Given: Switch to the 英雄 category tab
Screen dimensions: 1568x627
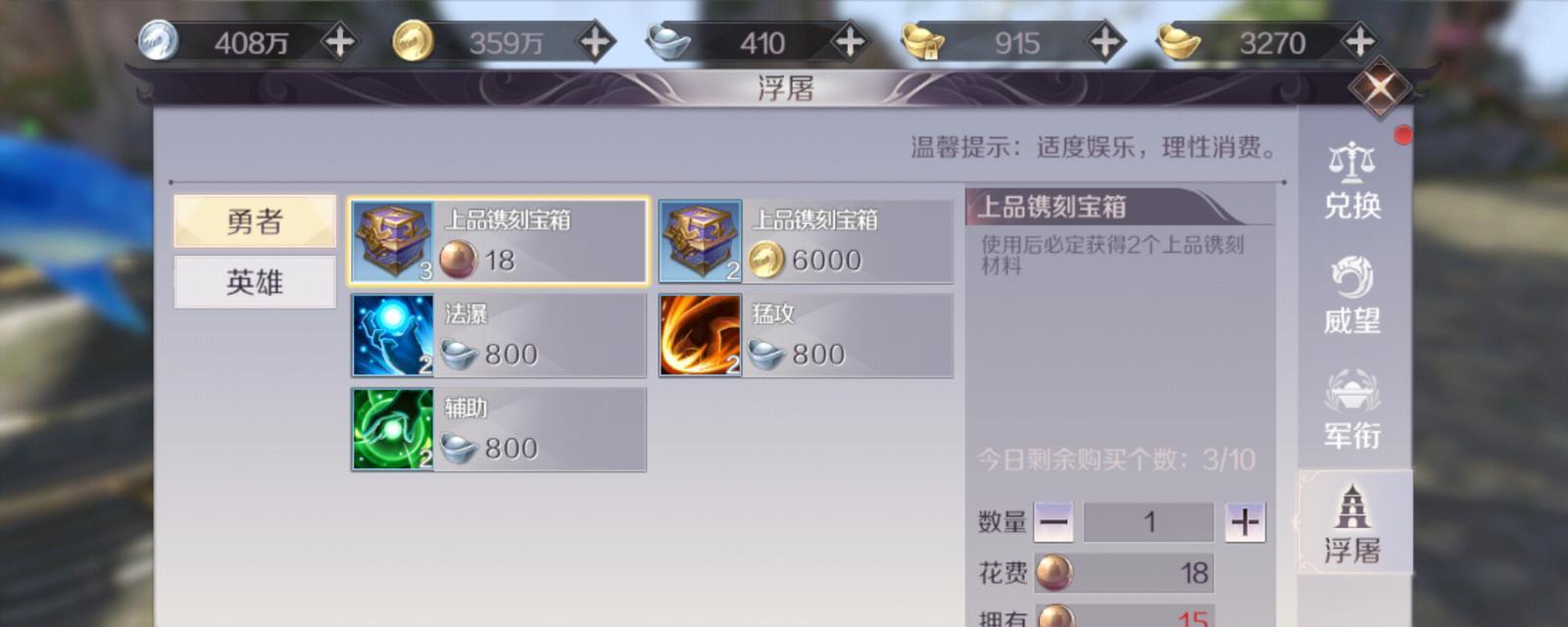Looking at the screenshot, I should (x=255, y=282).
